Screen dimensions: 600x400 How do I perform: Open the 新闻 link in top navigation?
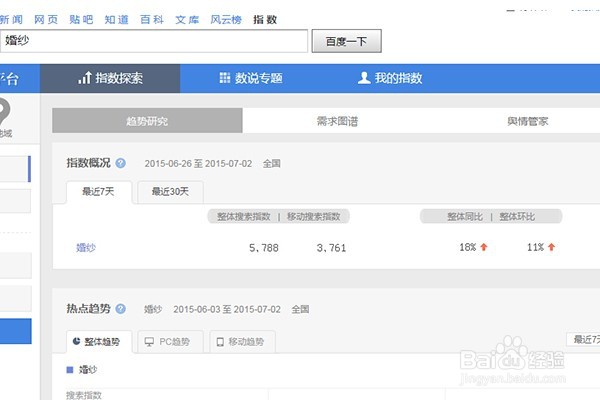(11, 20)
